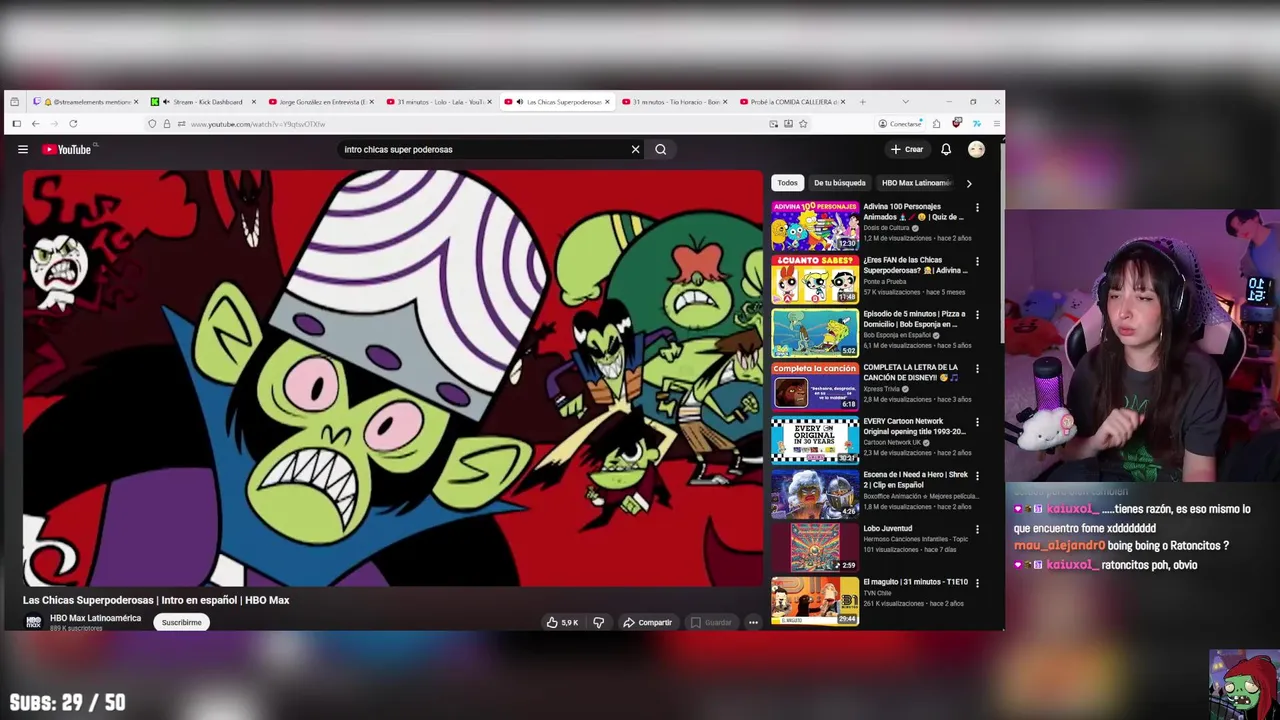
Task: Switch to Probé la COMIDA CALLEJERA tab
Action: coord(794,102)
